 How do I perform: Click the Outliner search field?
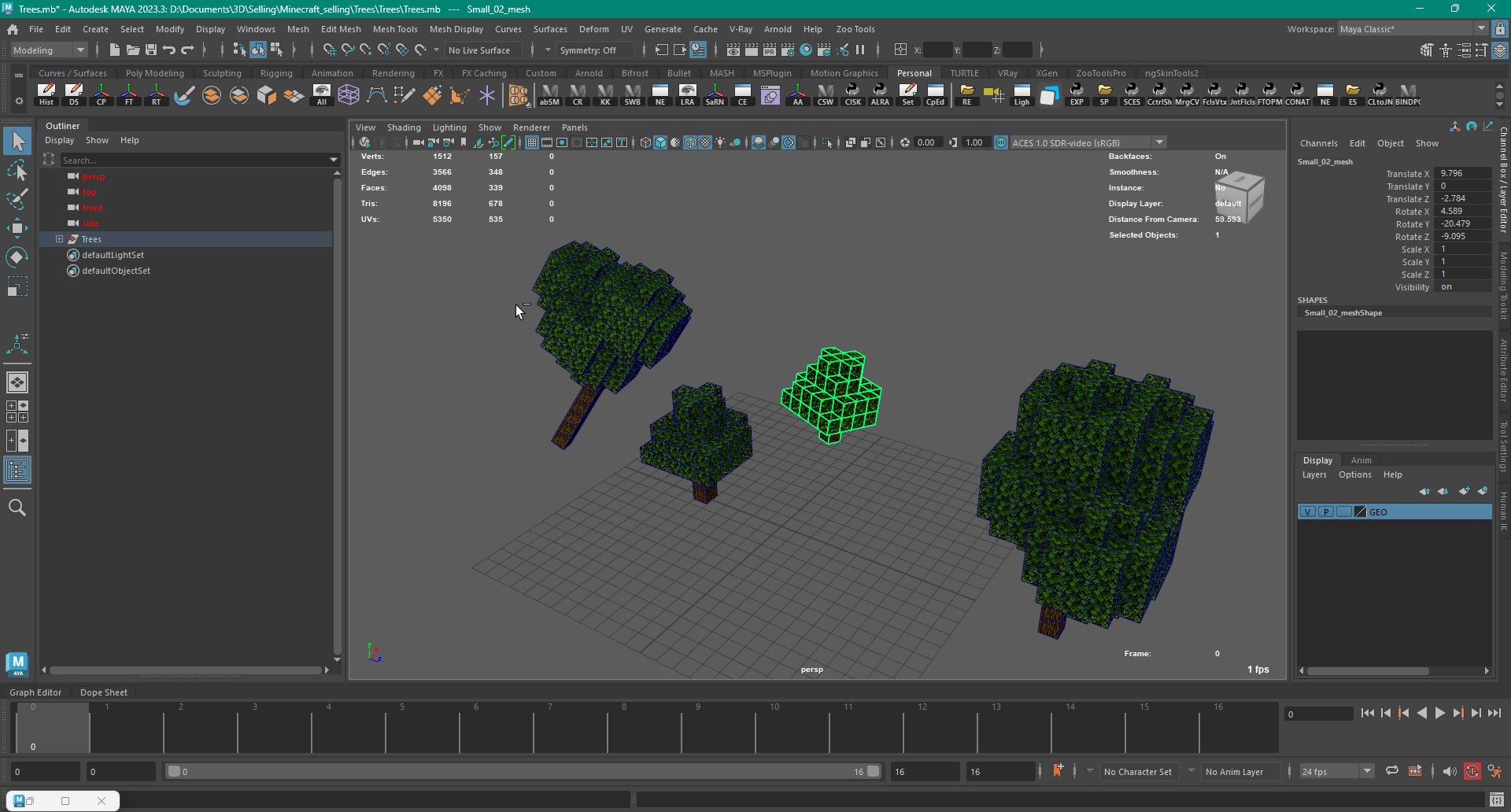click(x=194, y=160)
